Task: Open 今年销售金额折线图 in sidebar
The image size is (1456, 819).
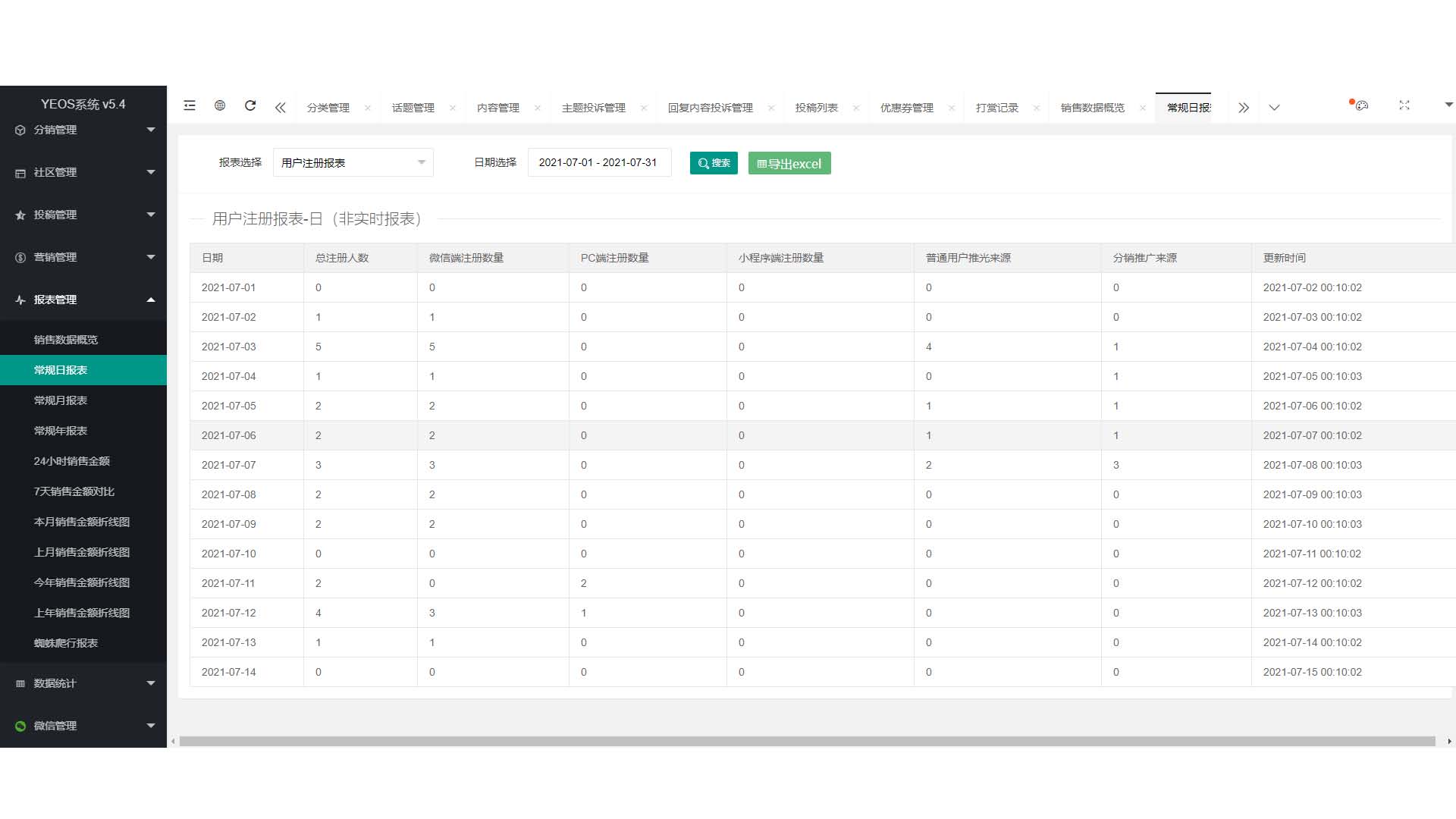Action: tap(83, 582)
